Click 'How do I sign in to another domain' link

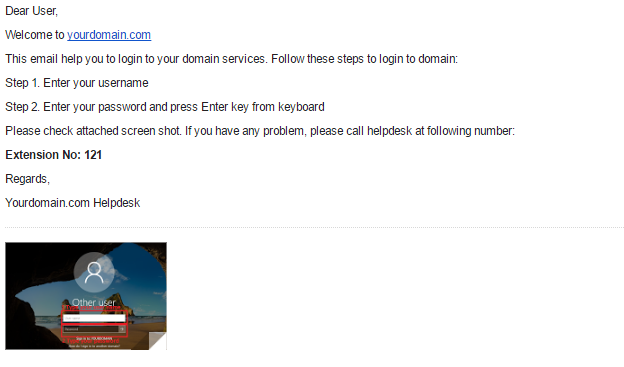tap(94, 346)
